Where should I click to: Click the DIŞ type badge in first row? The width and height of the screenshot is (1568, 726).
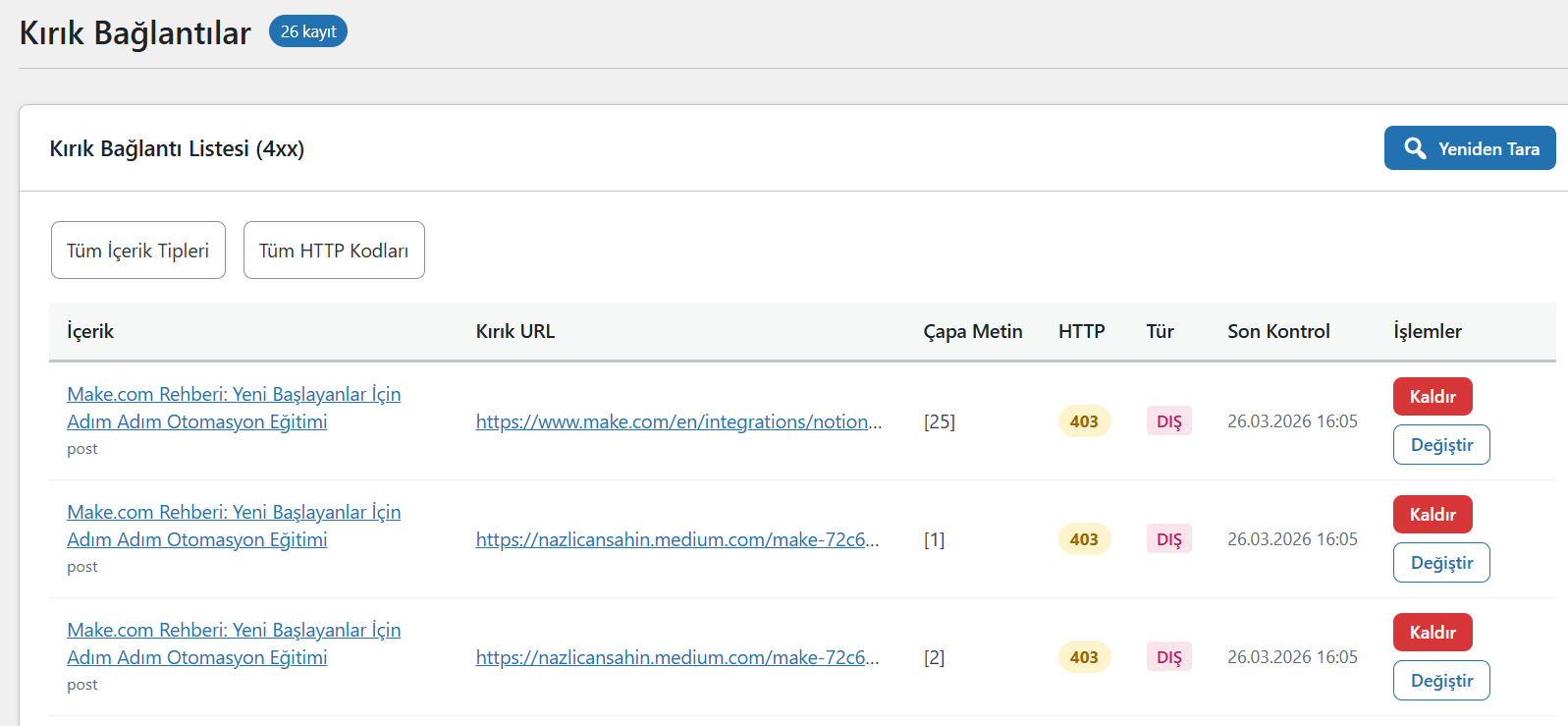(1168, 421)
